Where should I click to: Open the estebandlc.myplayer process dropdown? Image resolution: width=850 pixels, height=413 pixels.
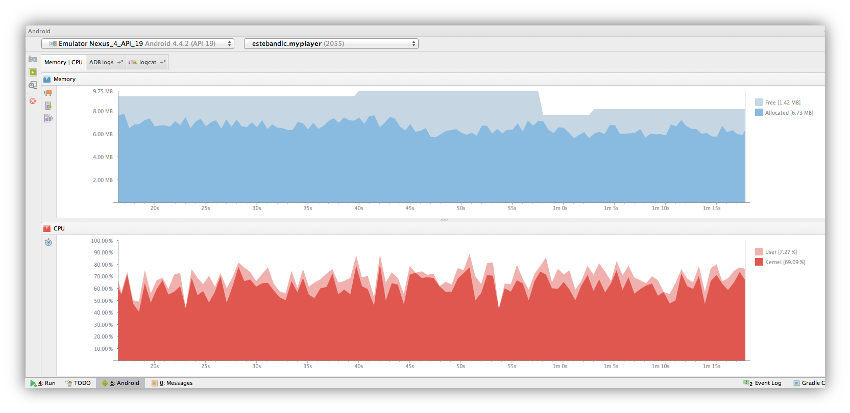pos(331,43)
